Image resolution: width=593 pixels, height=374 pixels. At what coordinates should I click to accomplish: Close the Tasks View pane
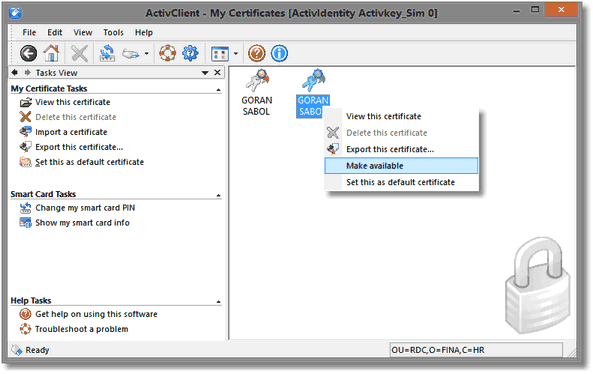[217, 72]
